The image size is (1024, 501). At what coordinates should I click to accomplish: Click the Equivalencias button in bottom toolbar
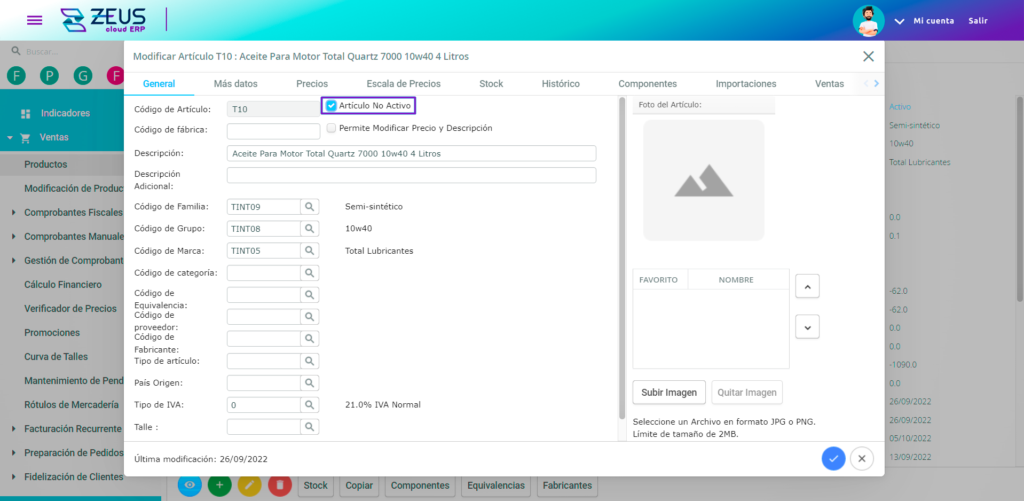click(496, 485)
